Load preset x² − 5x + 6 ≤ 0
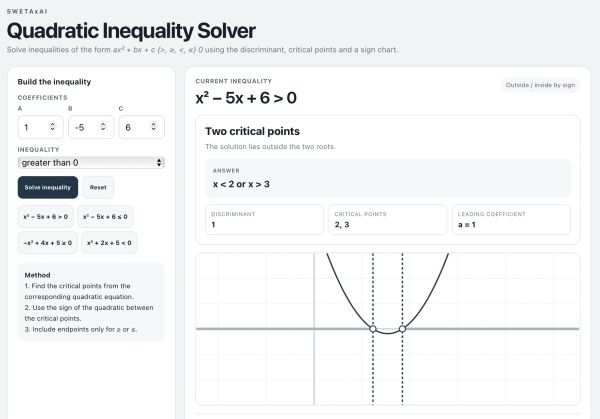The height and width of the screenshot is (419, 600). coord(105,217)
